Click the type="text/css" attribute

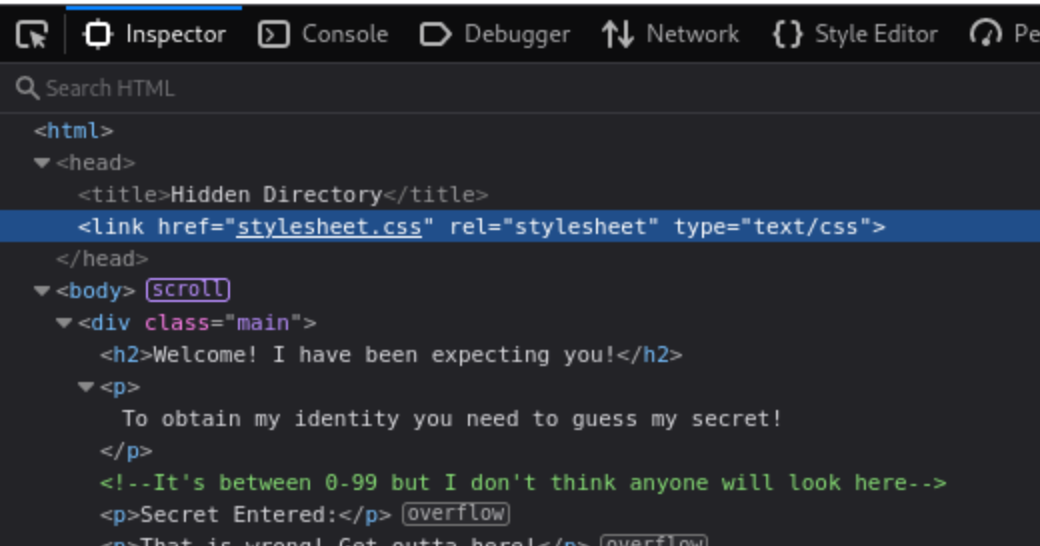773,227
